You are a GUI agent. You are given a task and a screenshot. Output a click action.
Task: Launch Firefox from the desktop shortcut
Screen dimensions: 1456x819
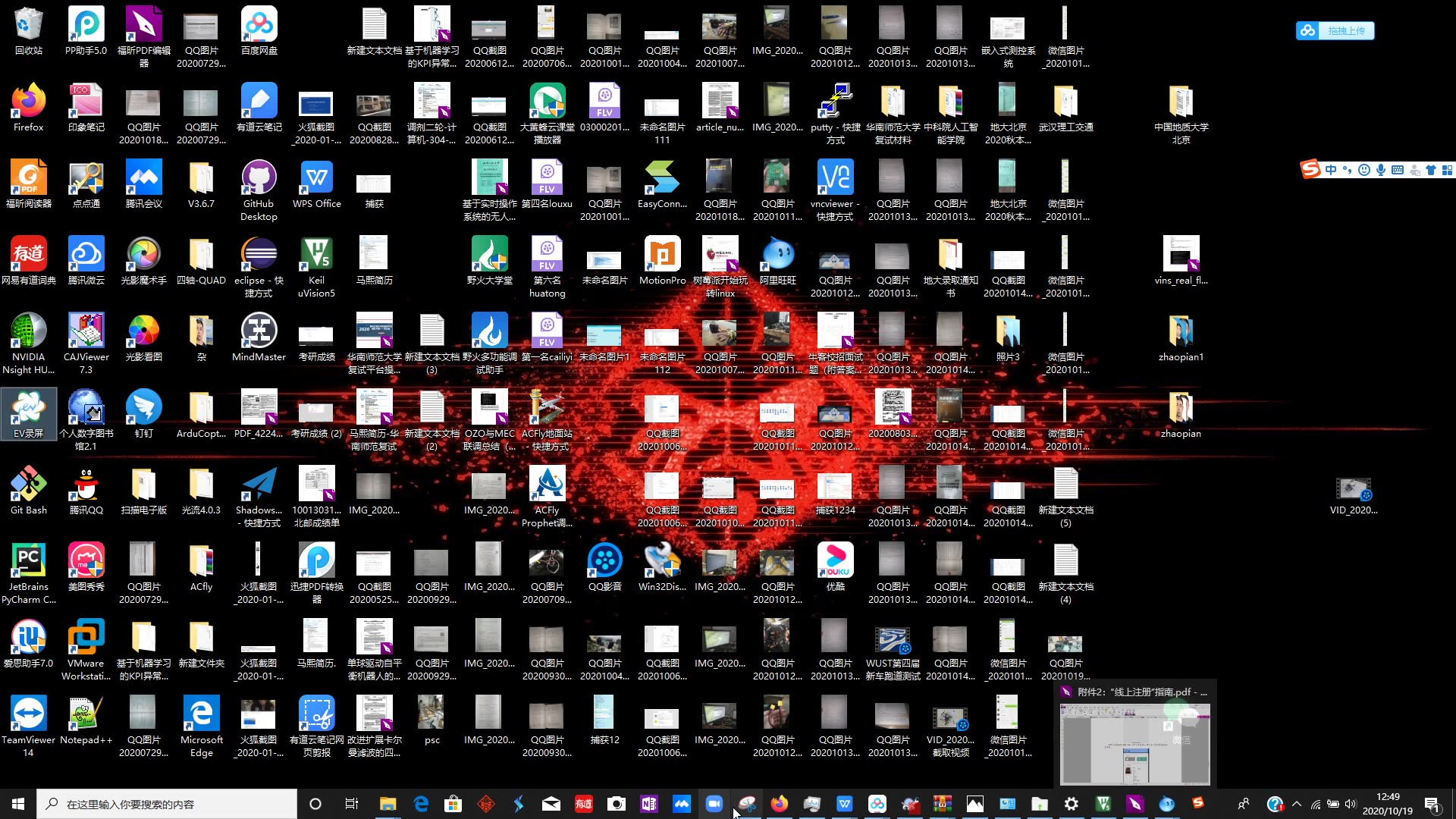28,107
